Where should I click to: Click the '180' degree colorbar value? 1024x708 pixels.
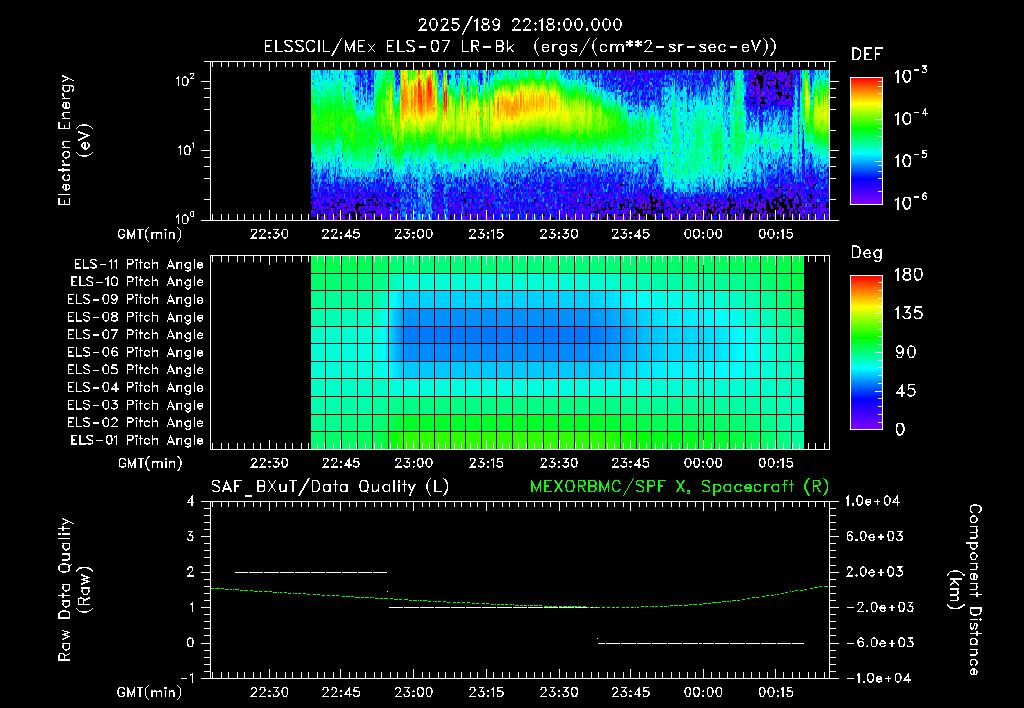[x=908, y=275]
